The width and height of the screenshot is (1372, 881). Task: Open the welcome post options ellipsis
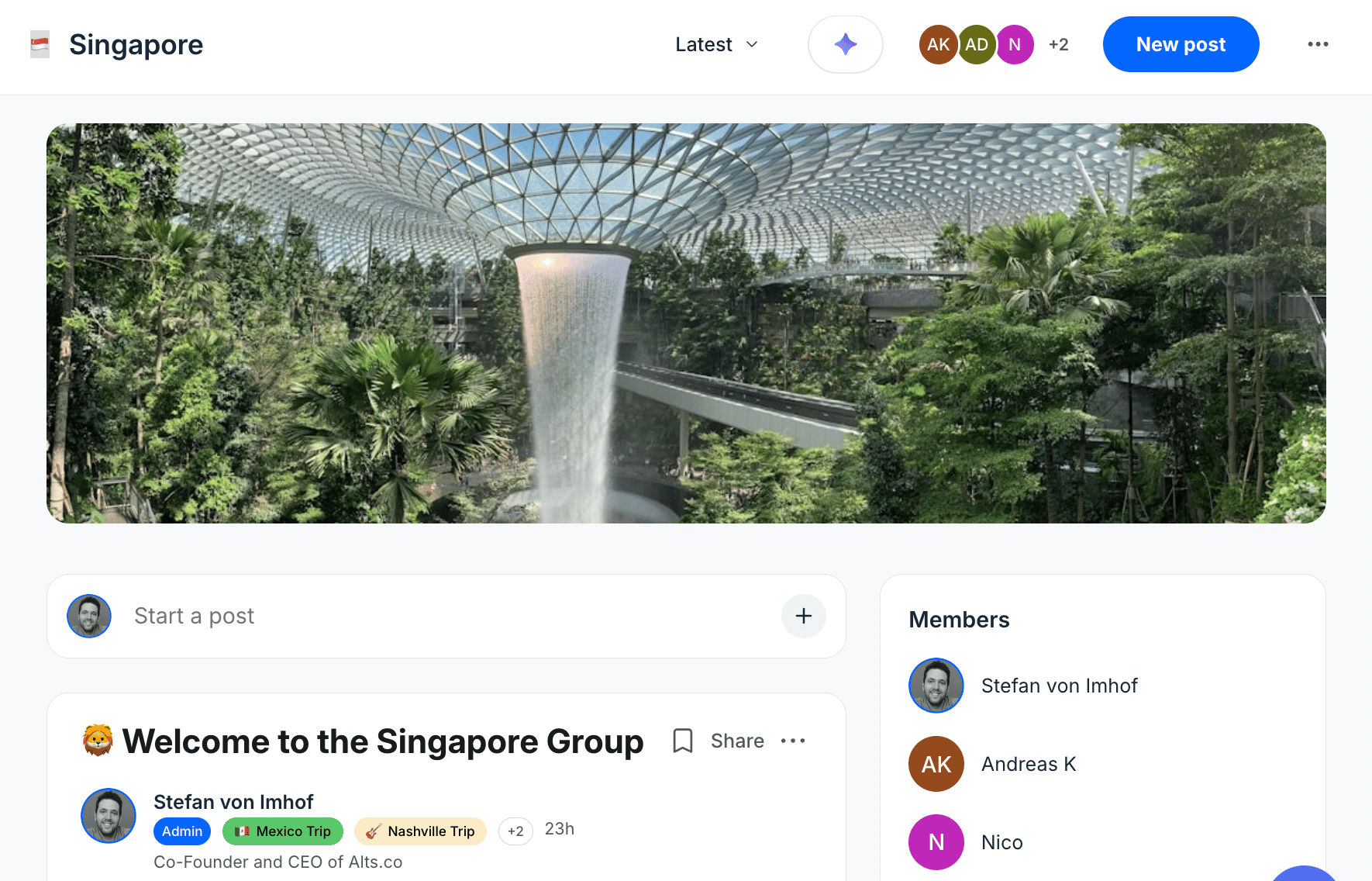pos(793,741)
